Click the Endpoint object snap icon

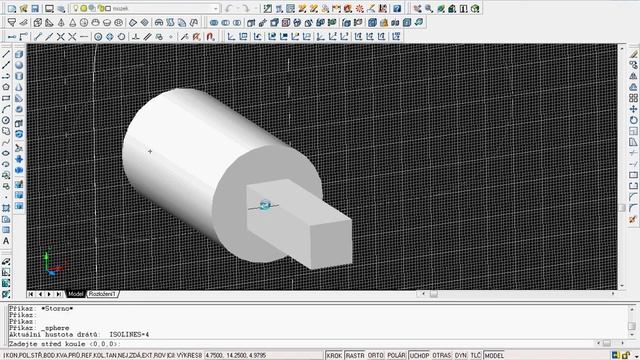pos(38,36)
